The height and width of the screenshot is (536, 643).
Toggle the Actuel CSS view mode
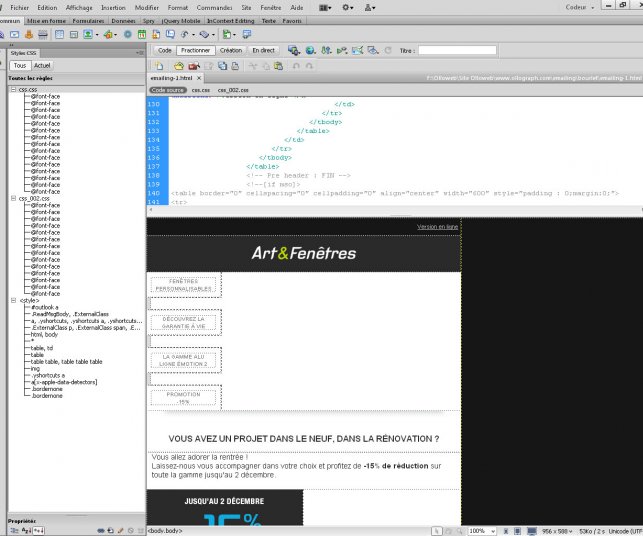[x=42, y=64]
